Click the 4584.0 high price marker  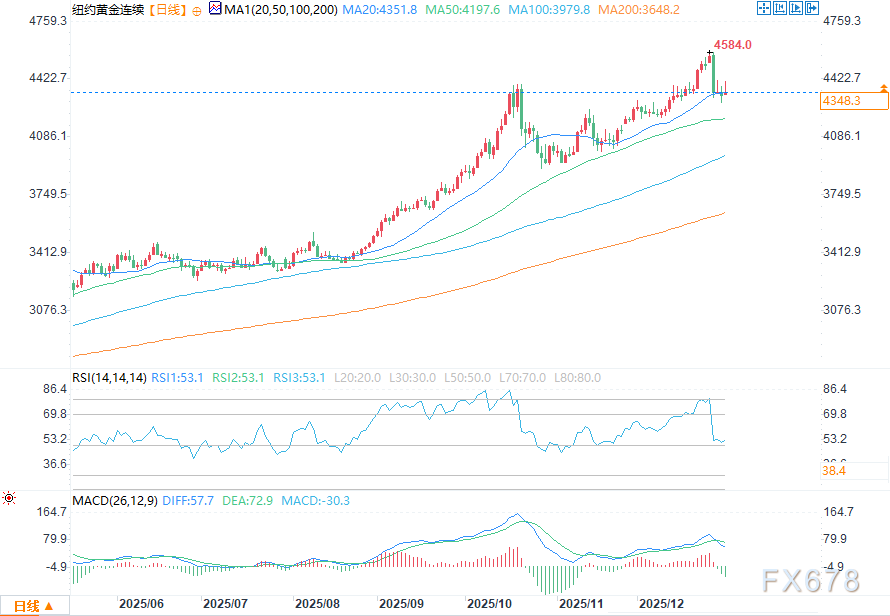pos(730,45)
